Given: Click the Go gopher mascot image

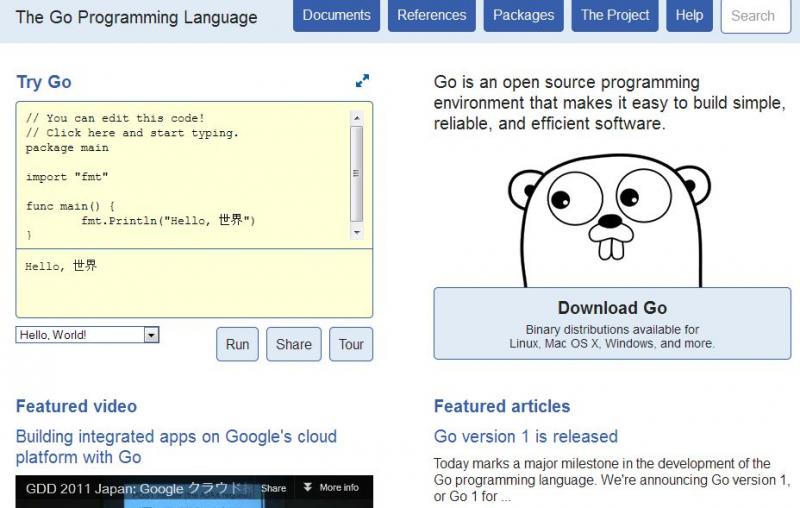Looking at the screenshot, I should 610,221.
